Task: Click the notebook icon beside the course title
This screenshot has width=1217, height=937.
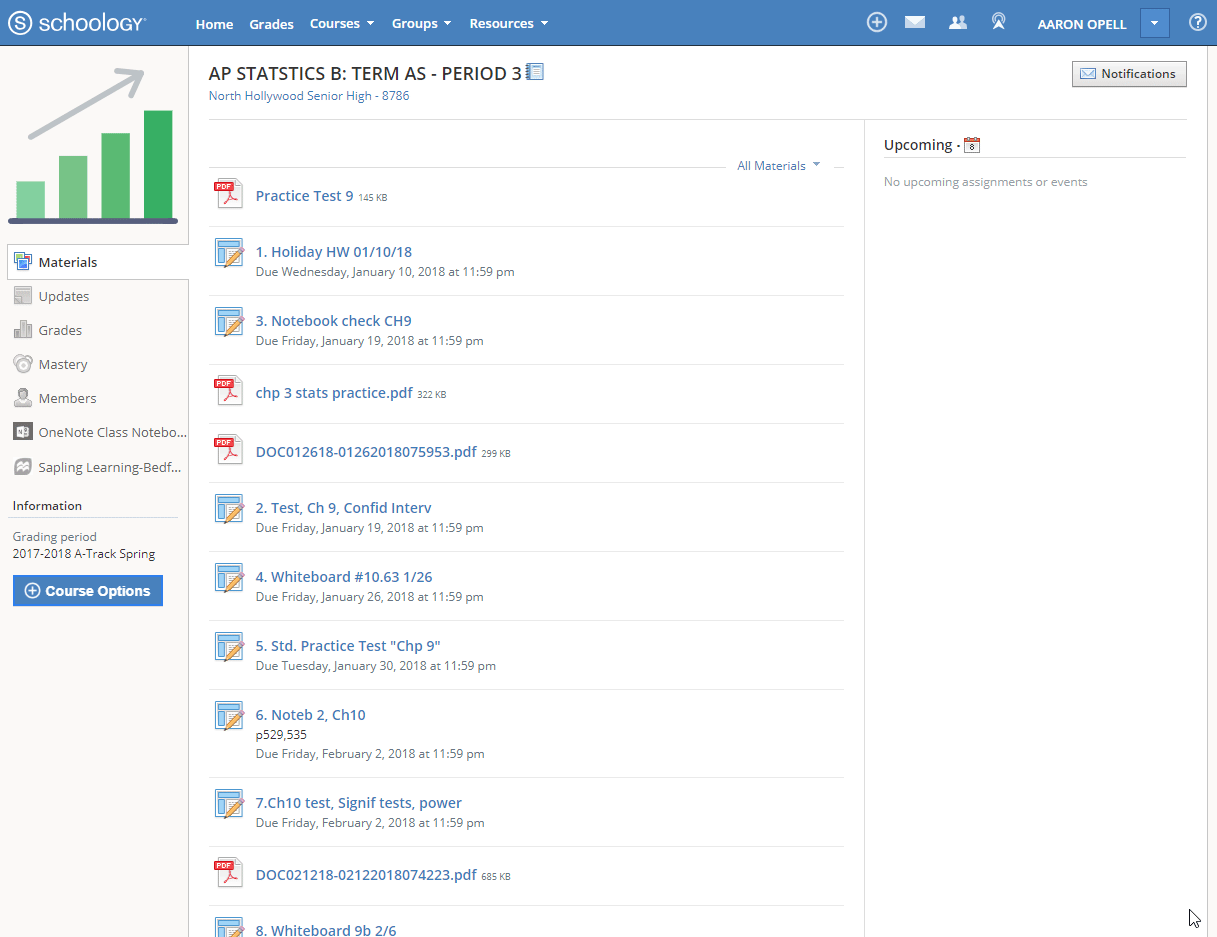Action: pyautogui.click(x=535, y=72)
